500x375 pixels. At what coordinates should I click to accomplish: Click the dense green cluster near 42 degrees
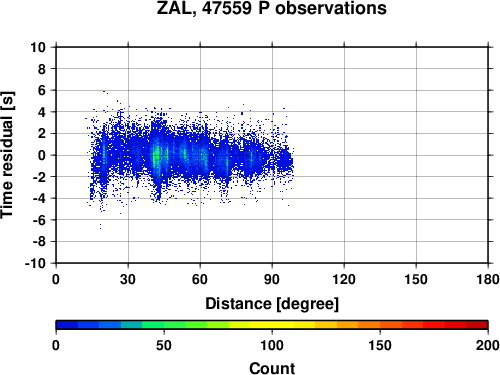click(x=155, y=157)
